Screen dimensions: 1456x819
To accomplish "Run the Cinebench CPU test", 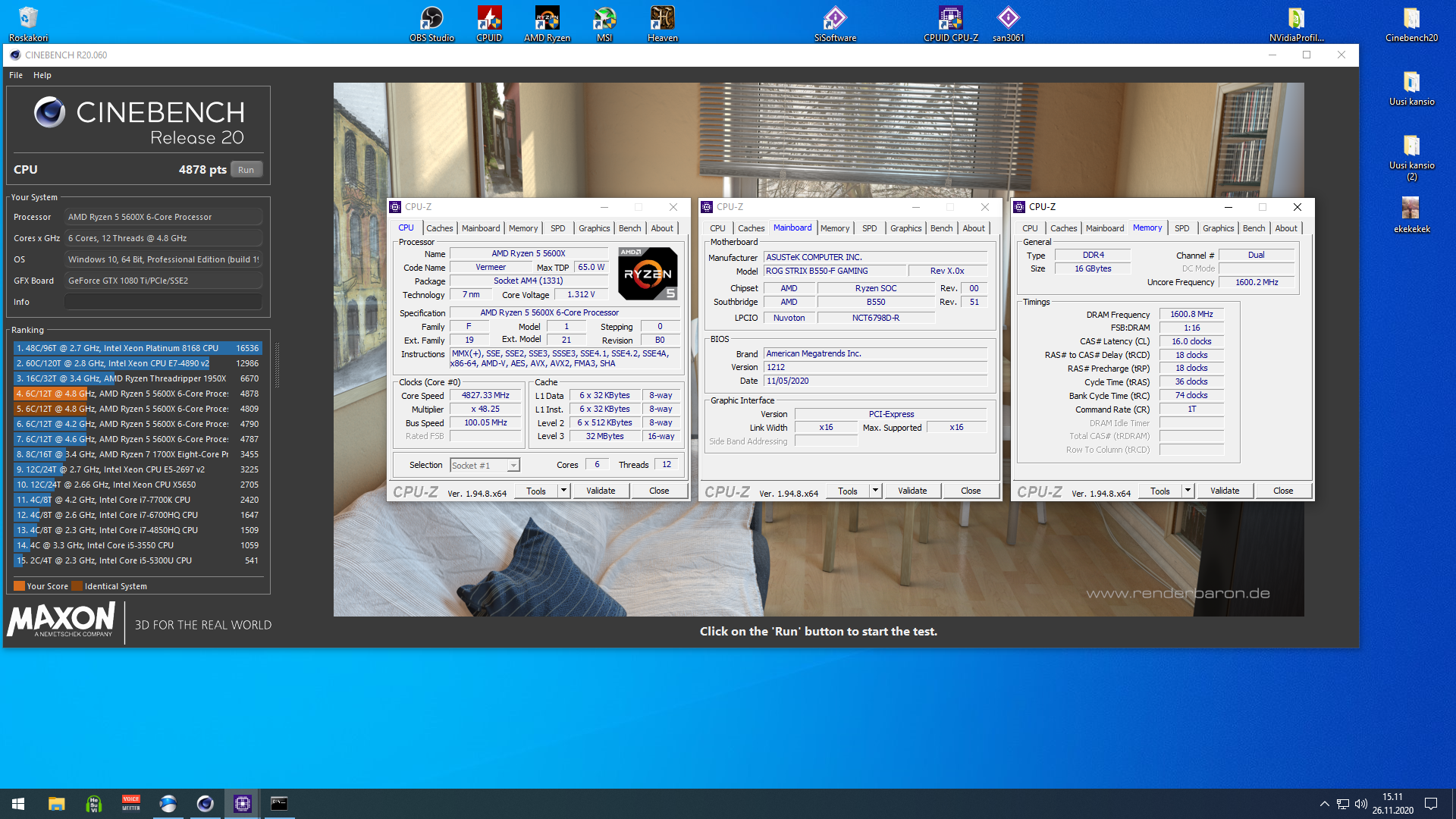I will [x=246, y=170].
